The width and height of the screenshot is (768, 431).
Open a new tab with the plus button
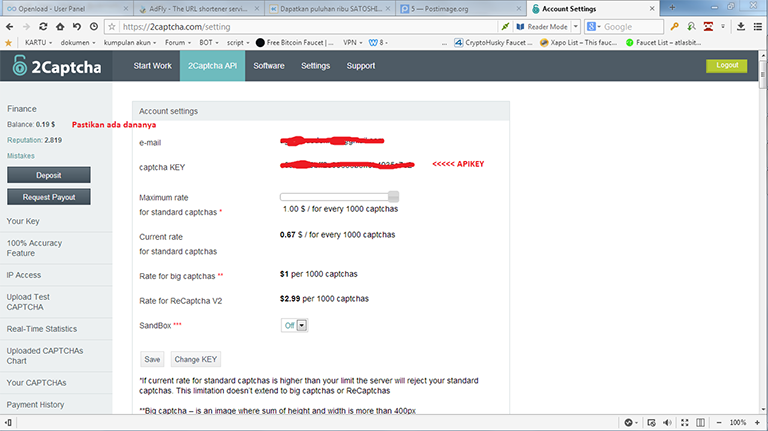coord(672,7)
